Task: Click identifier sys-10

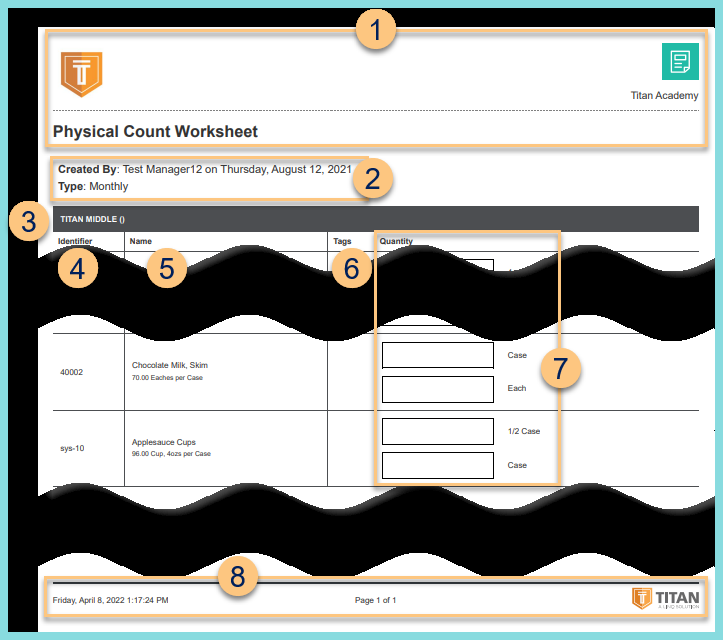Action: point(72,448)
